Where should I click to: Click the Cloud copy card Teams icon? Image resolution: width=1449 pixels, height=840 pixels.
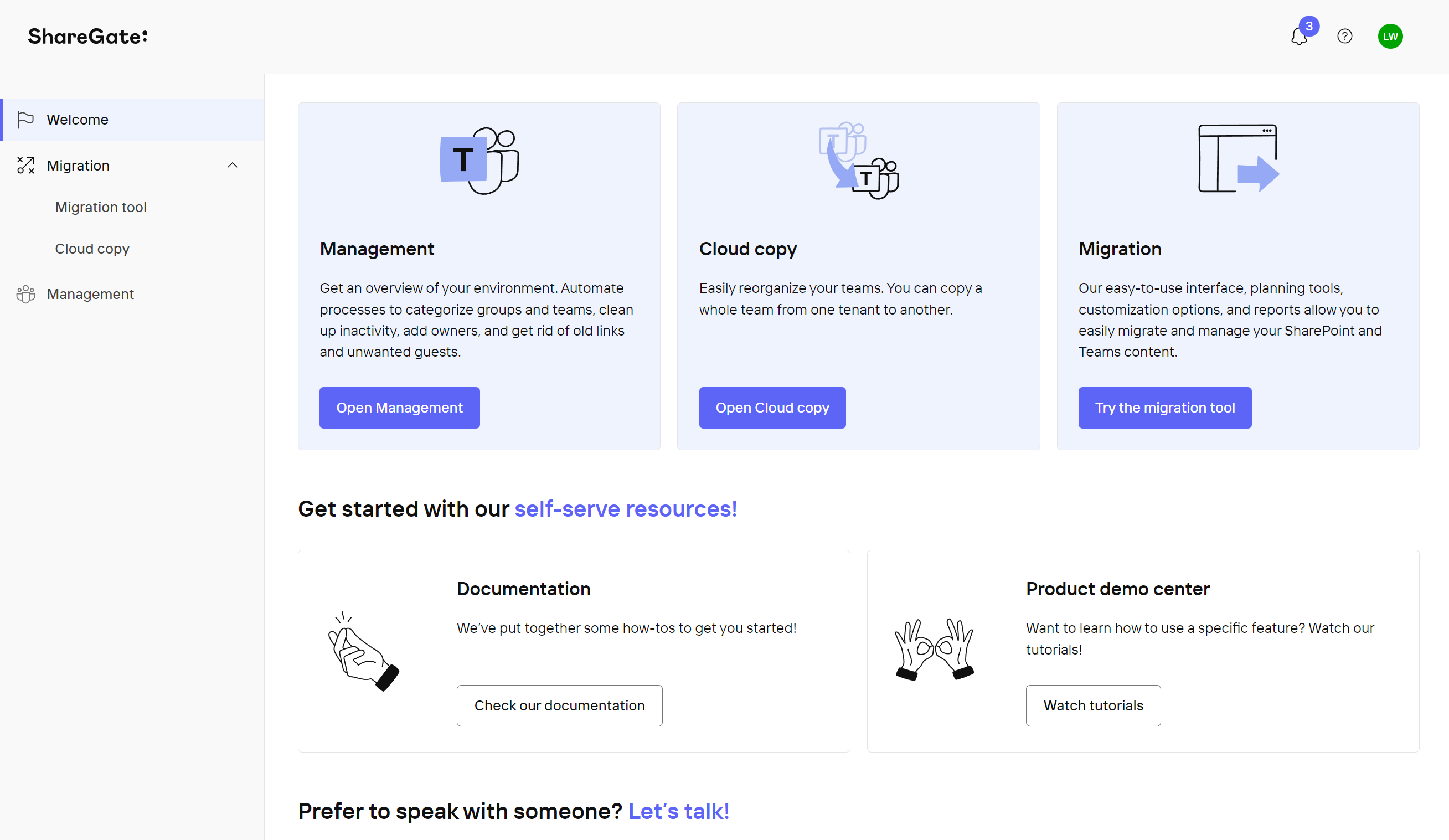(858, 161)
